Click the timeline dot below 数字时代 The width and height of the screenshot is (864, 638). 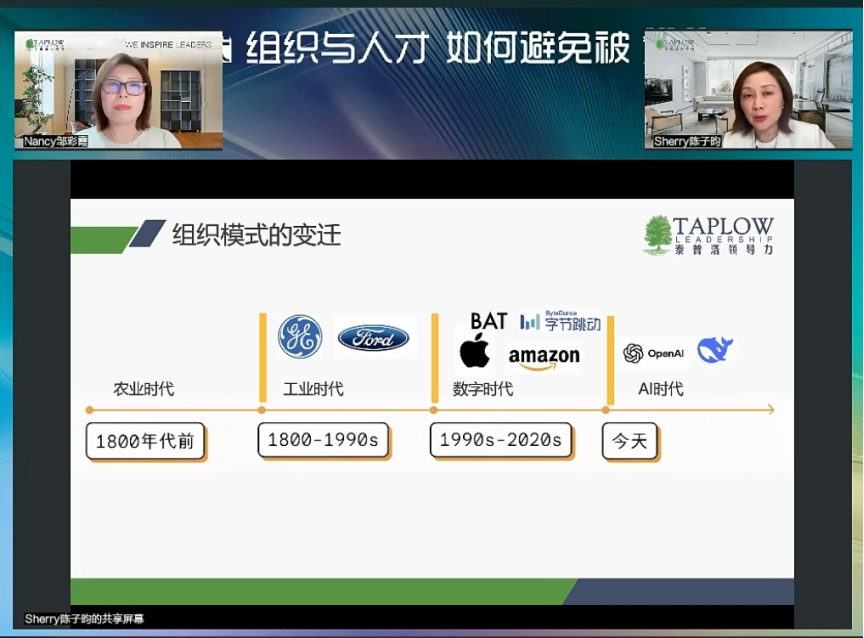(x=434, y=410)
